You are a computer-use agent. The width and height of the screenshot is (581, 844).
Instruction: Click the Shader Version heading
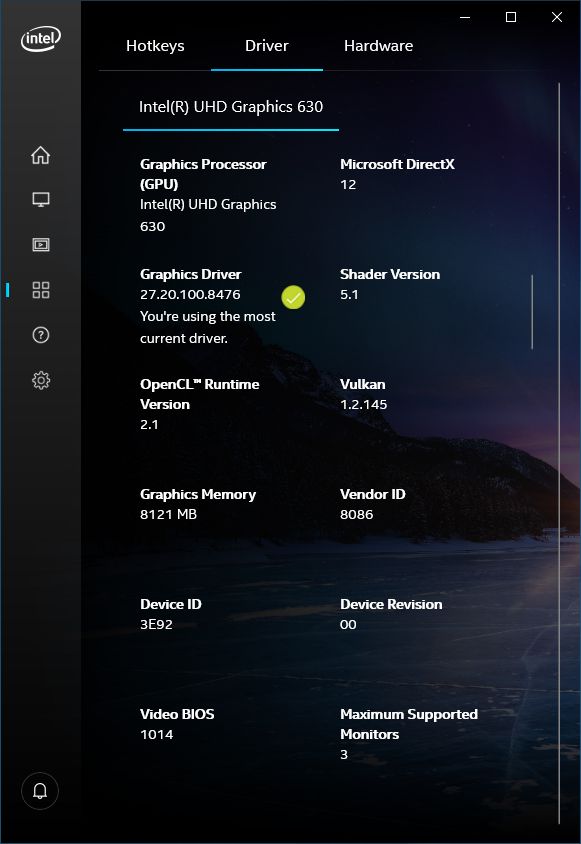[390, 274]
